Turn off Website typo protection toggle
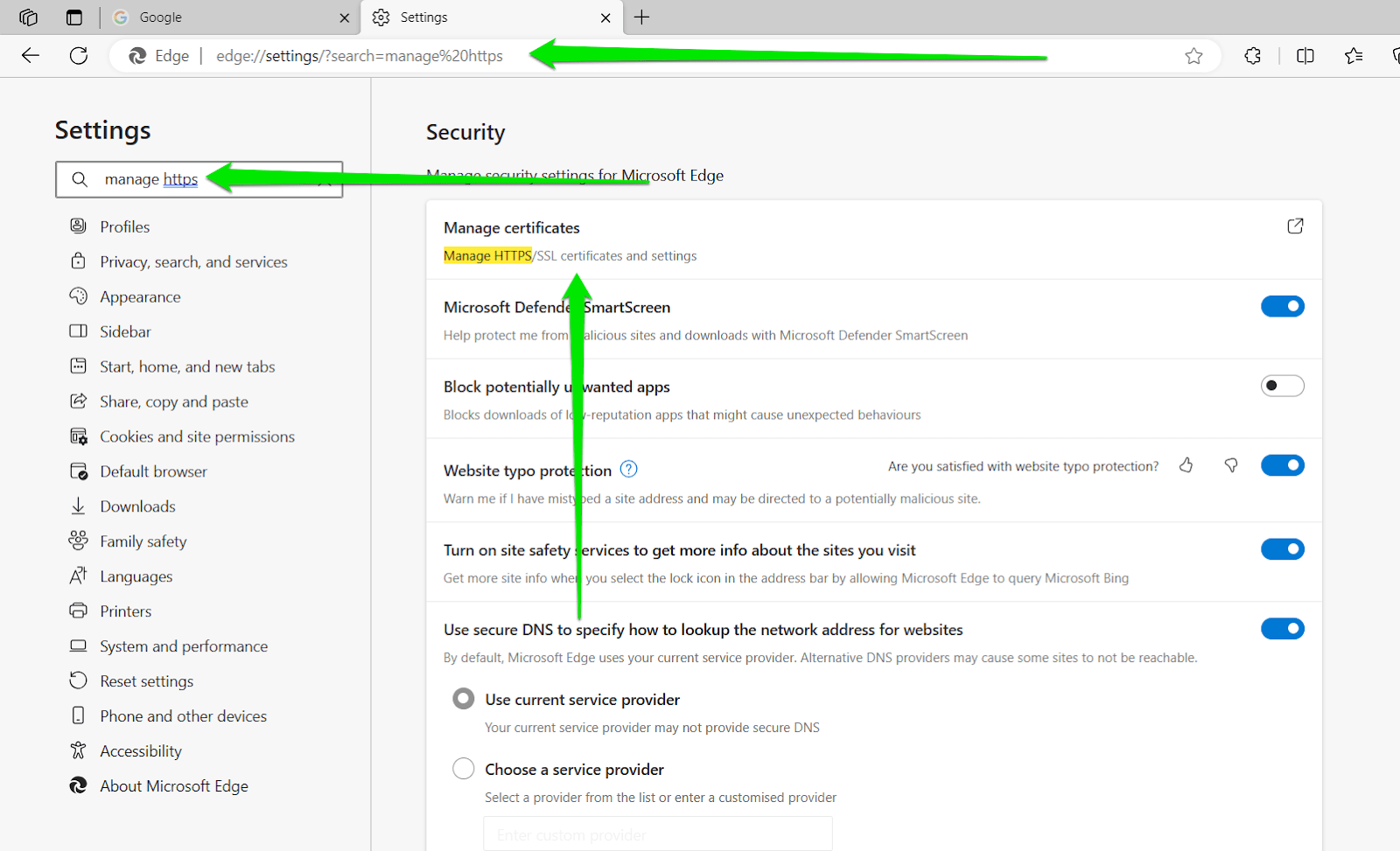The height and width of the screenshot is (851, 1400). pos(1282,465)
